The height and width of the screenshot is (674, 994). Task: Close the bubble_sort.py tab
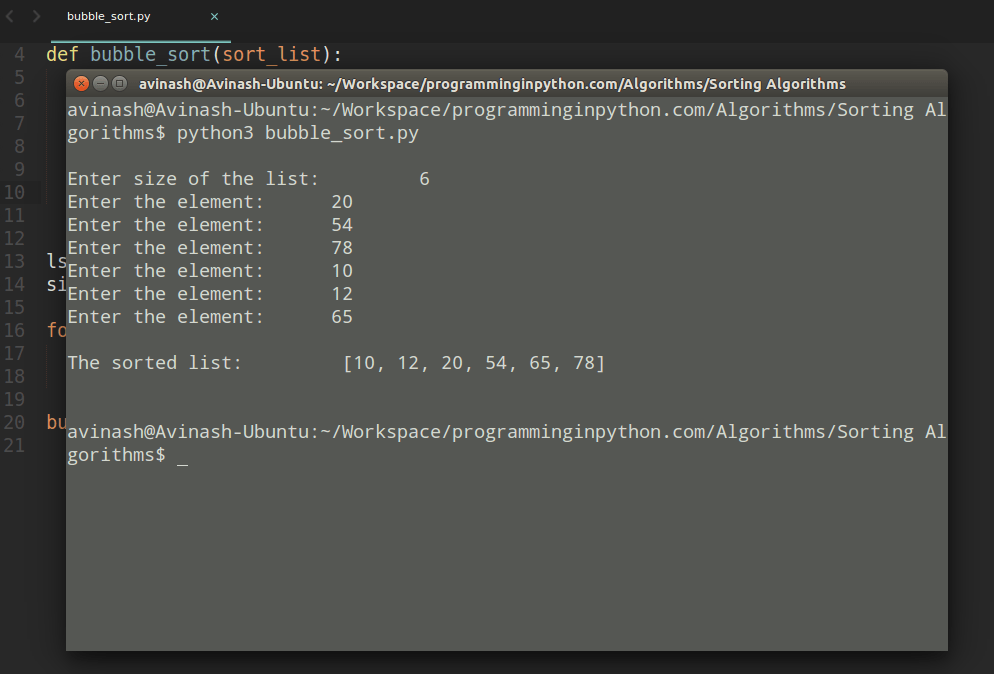click(x=214, y=16)
